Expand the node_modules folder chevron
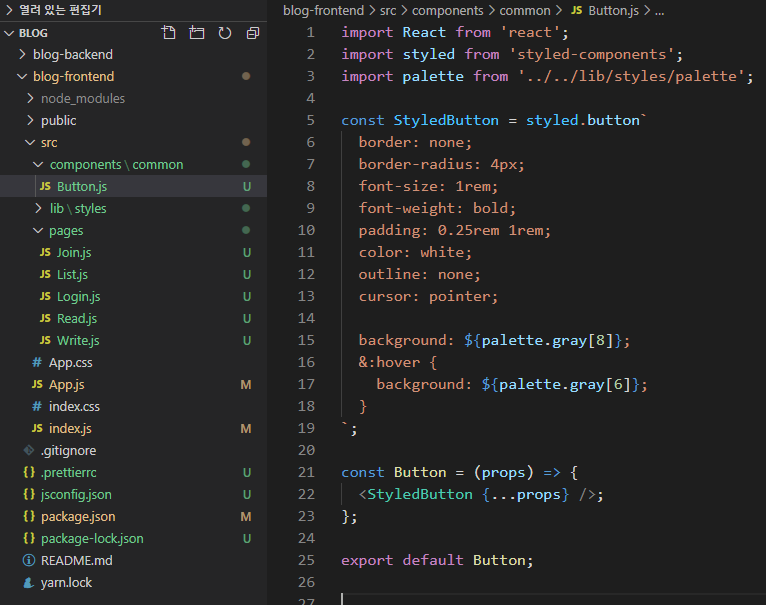This screenshot has width=766, height=605. [x=30, y=98]
